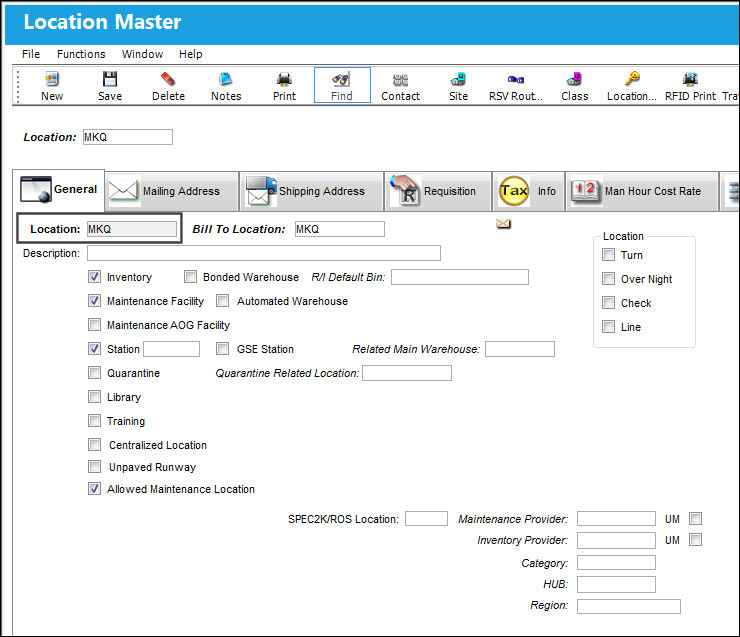The height and width of the screenshot is (637, 740).
Task: Click the Related Main Warehouse field
Action: pos(520,349)
